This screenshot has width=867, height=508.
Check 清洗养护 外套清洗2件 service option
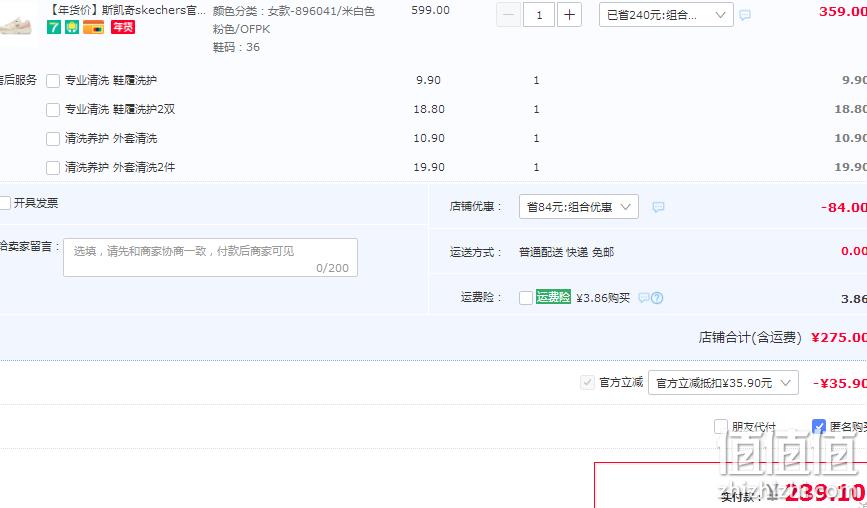pos(53,167)
